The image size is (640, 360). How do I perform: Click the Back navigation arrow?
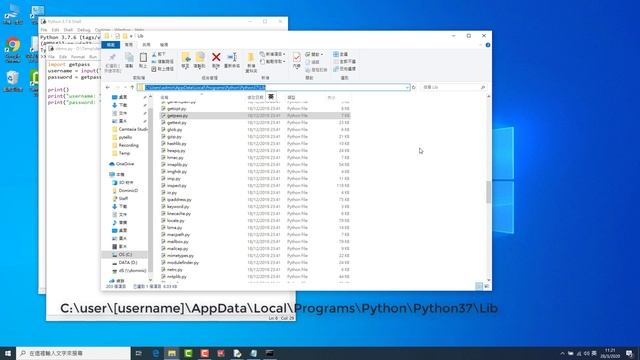click(108, 87)
